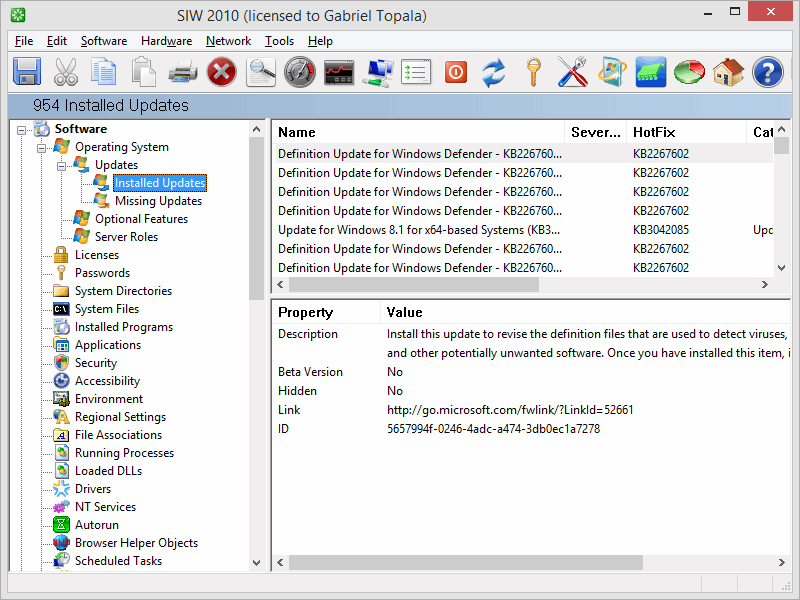
Task: Sort by the Name column header
Action: coord(418,132)
